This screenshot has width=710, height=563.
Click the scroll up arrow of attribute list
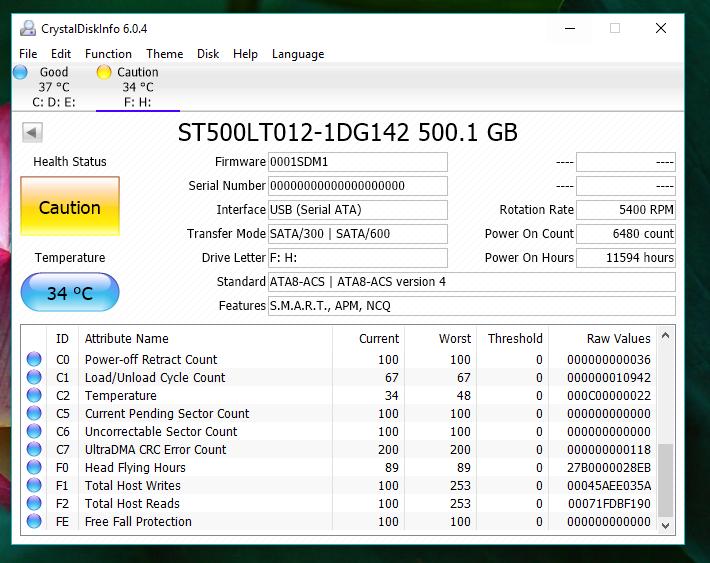click(x=665, y=336)
